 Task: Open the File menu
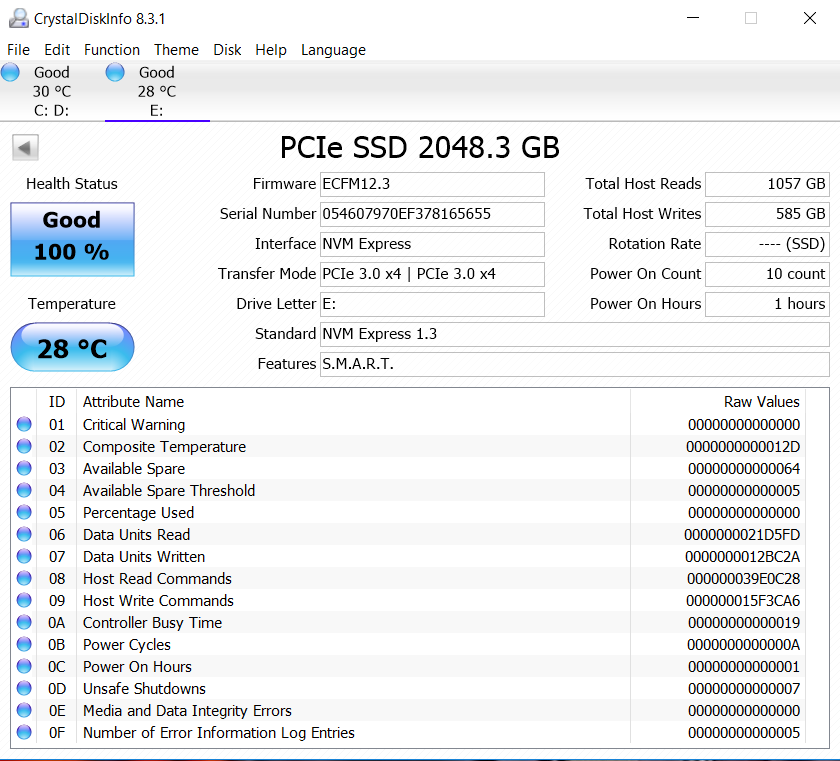(x=18, y=50)
